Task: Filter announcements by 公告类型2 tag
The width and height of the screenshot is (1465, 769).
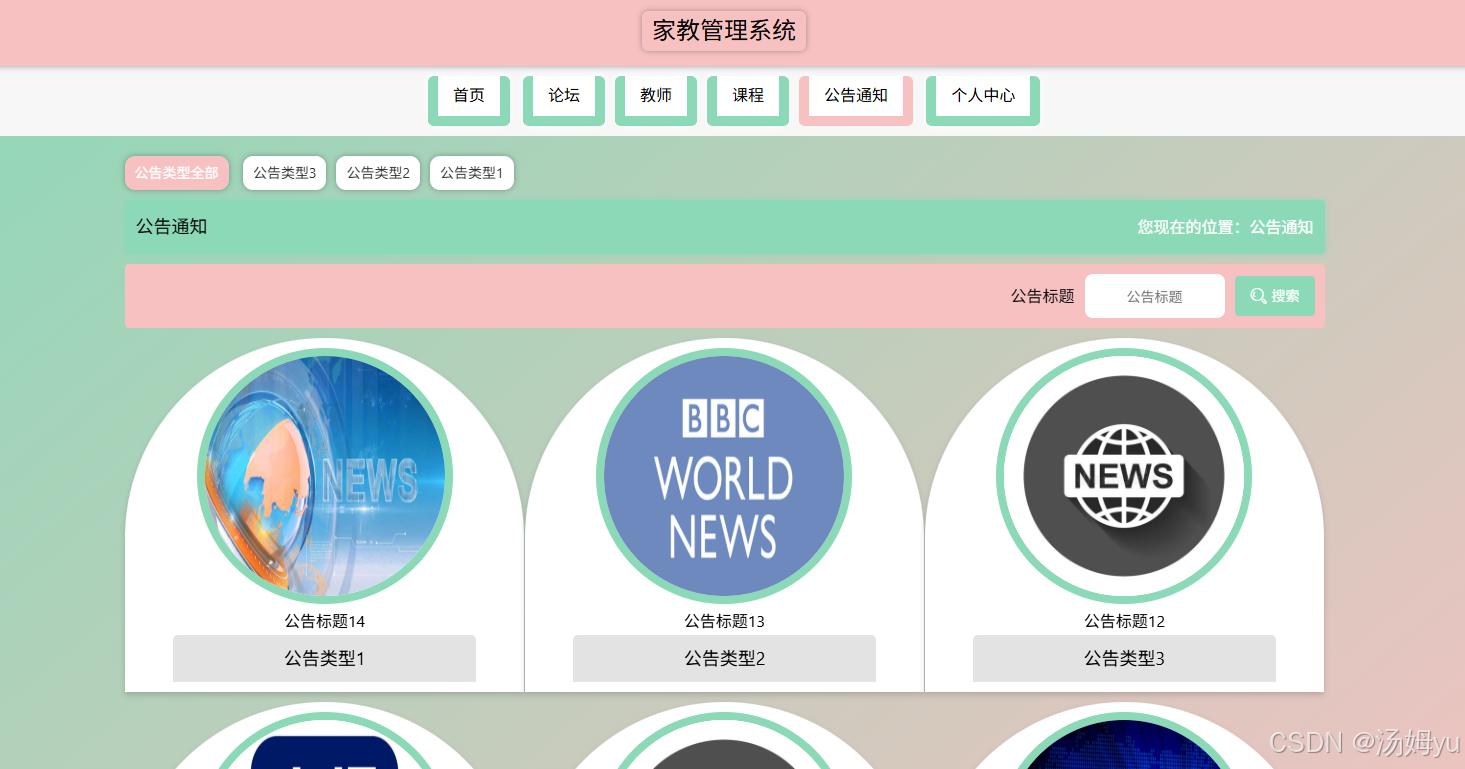Action: [378, 173]
